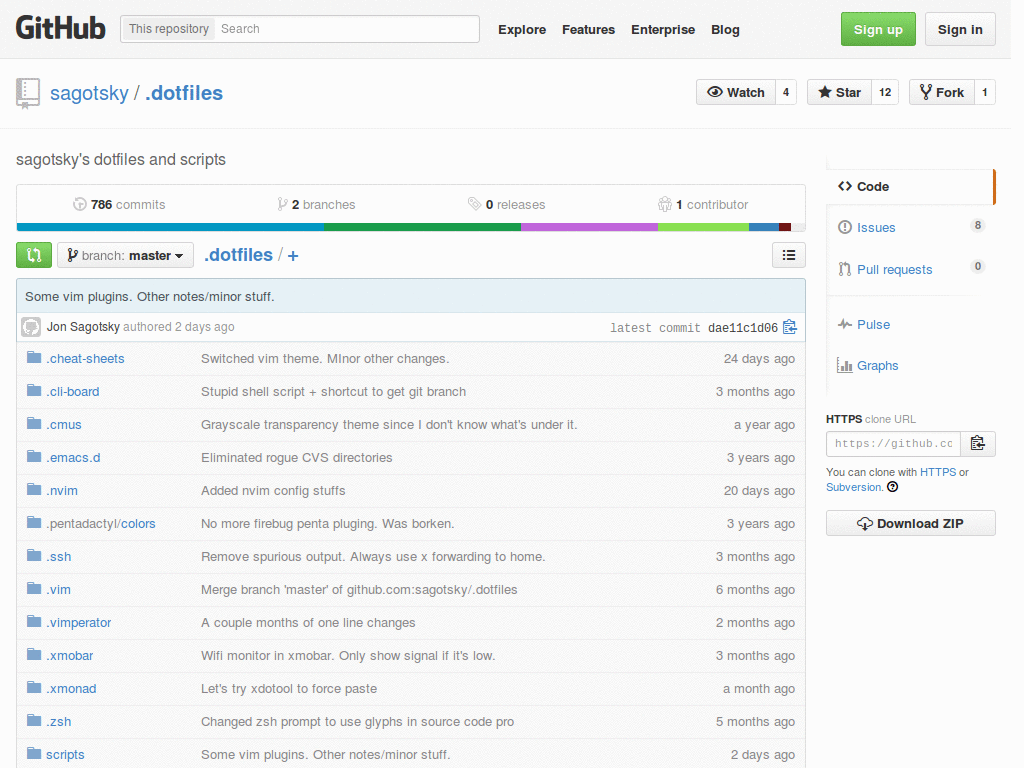
Task: Click the repository book icon beside sagotsky
Action: click(x=28, y=93)
